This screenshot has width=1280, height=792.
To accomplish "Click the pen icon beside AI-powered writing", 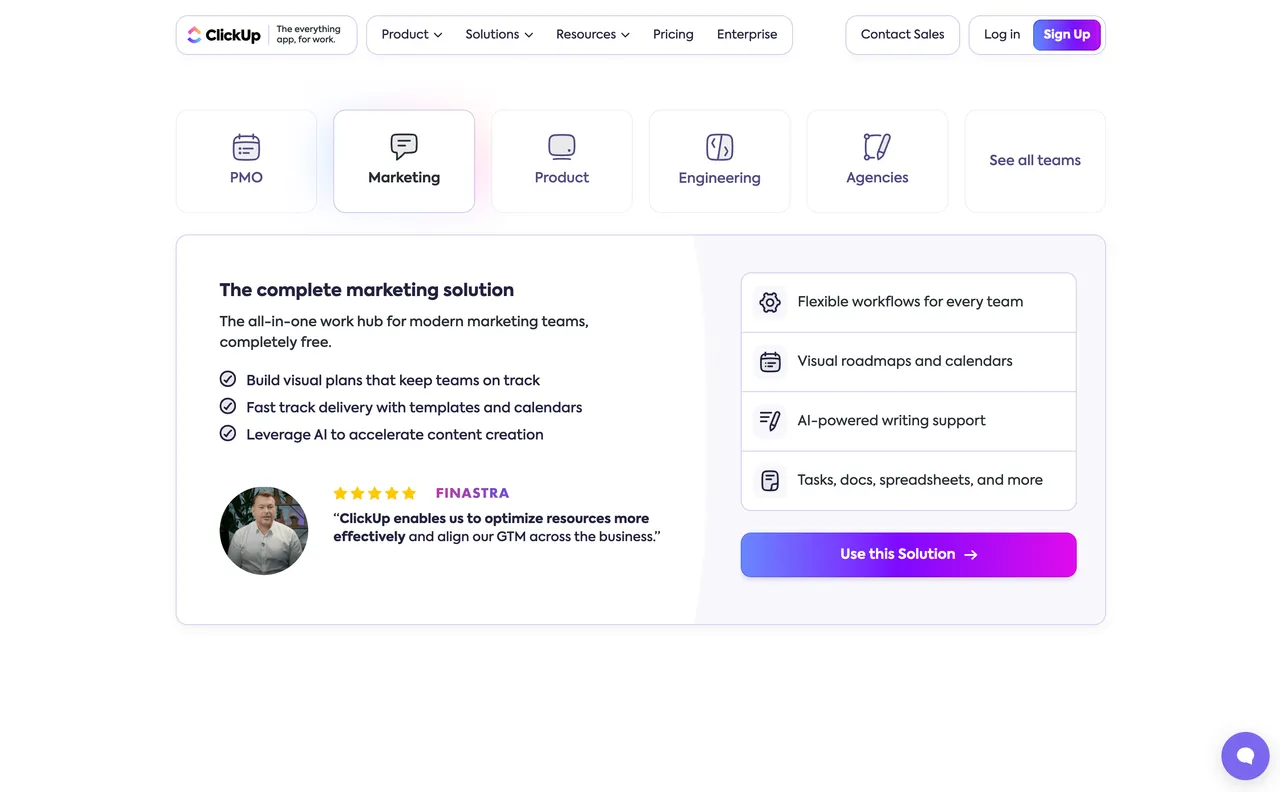I will [770, 421].
